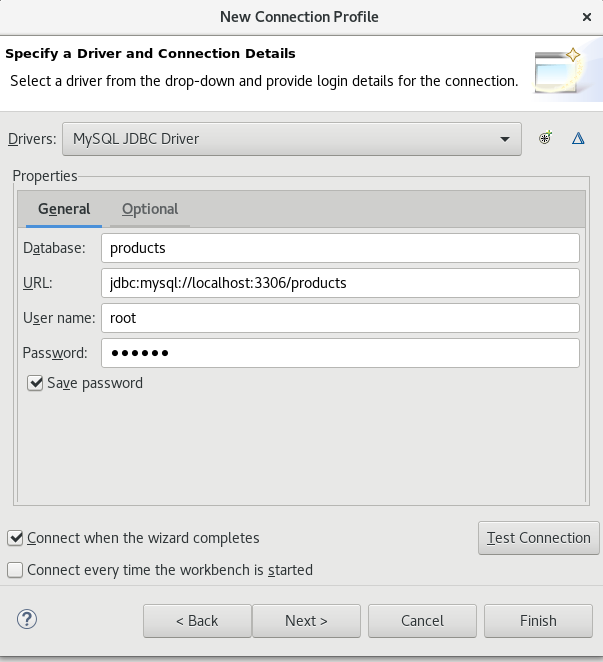Click into the URL text field
Screen dimensions: 603x662
pos(340,283)
